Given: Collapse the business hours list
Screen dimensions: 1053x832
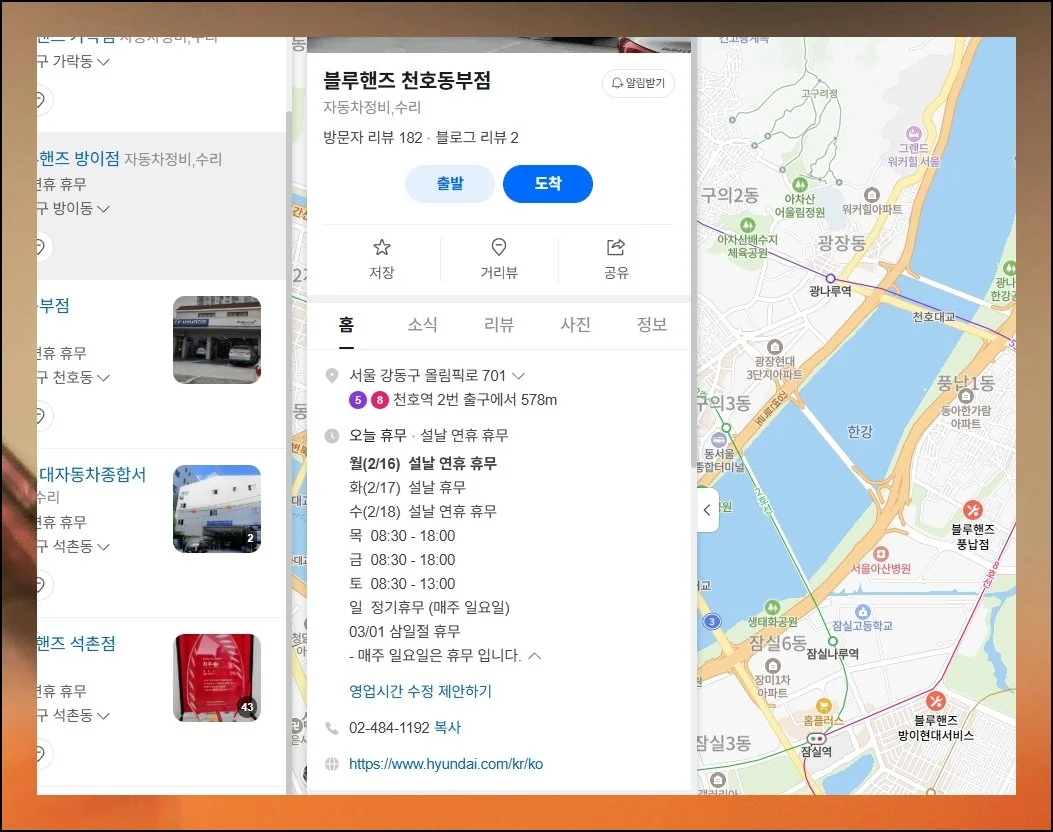Looking at the screenshot, I should pyautogui.click(x=534, y=656).
